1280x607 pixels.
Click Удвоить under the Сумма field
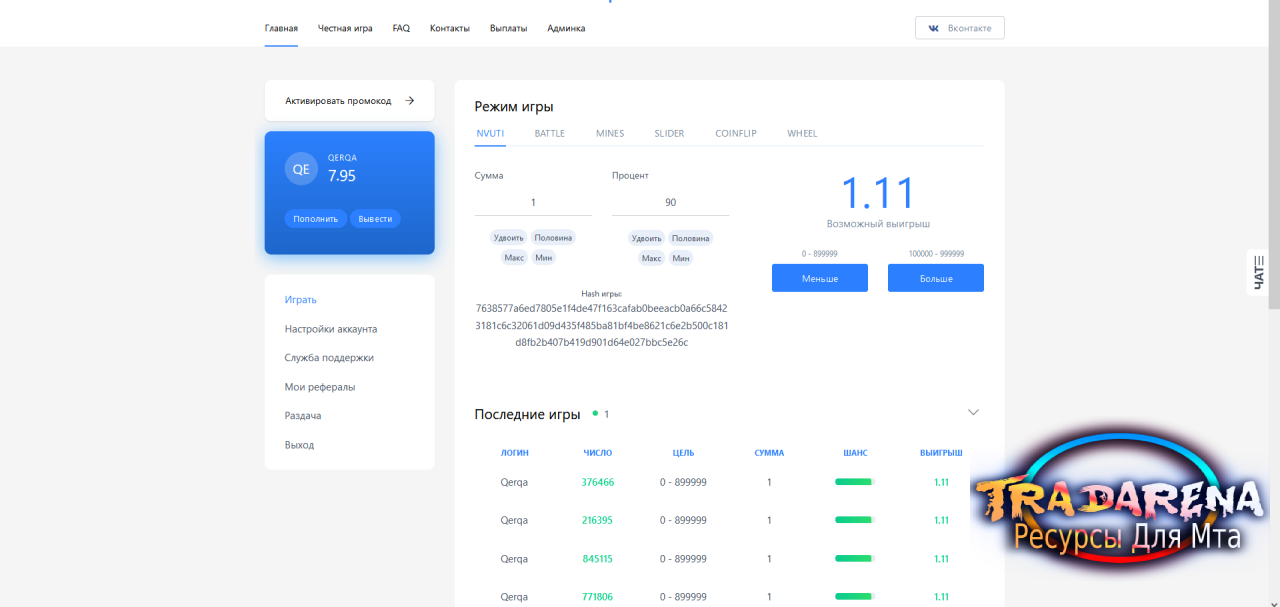(x=508, y=238)
